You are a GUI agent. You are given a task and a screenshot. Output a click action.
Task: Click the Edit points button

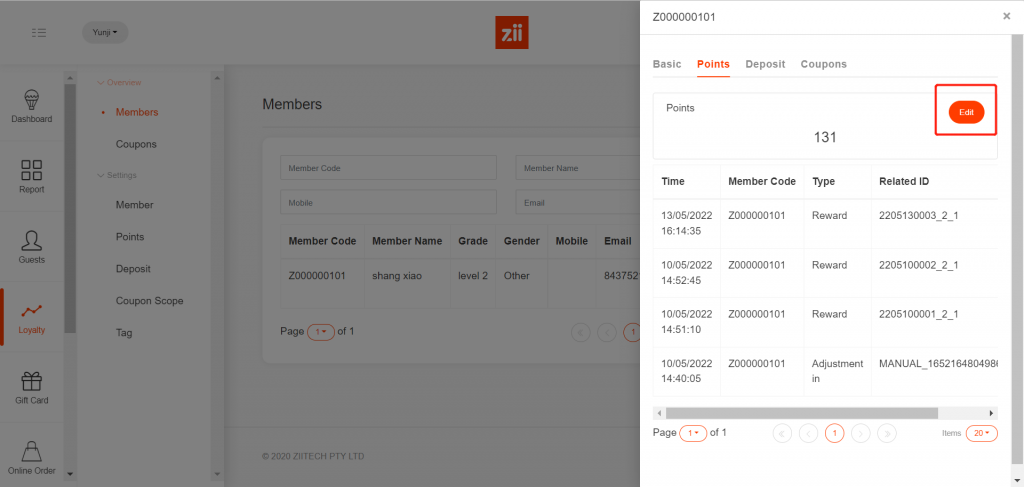(966, 112)
